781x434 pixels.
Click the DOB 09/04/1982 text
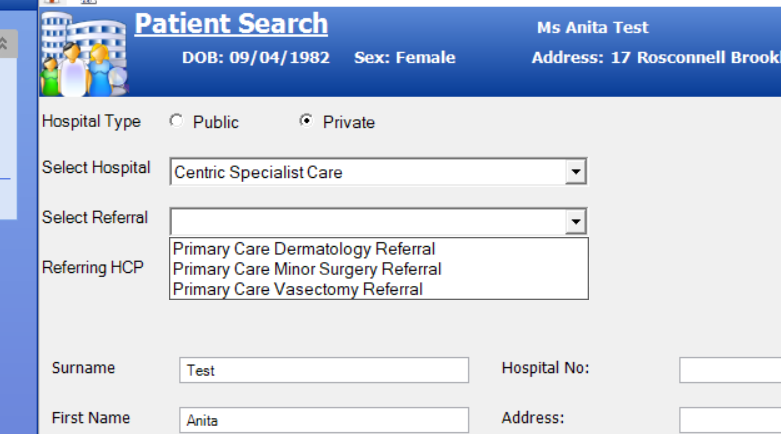(255, 58)
